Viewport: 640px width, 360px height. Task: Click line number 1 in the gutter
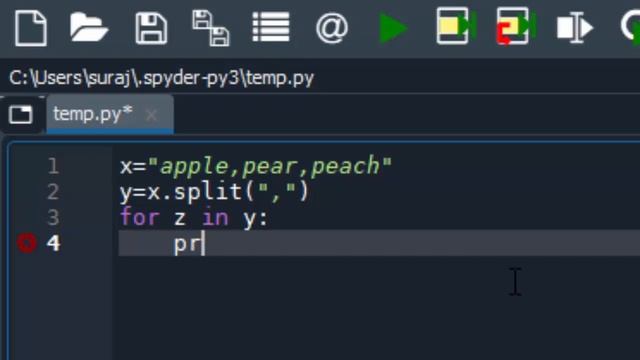click(53, 166)
